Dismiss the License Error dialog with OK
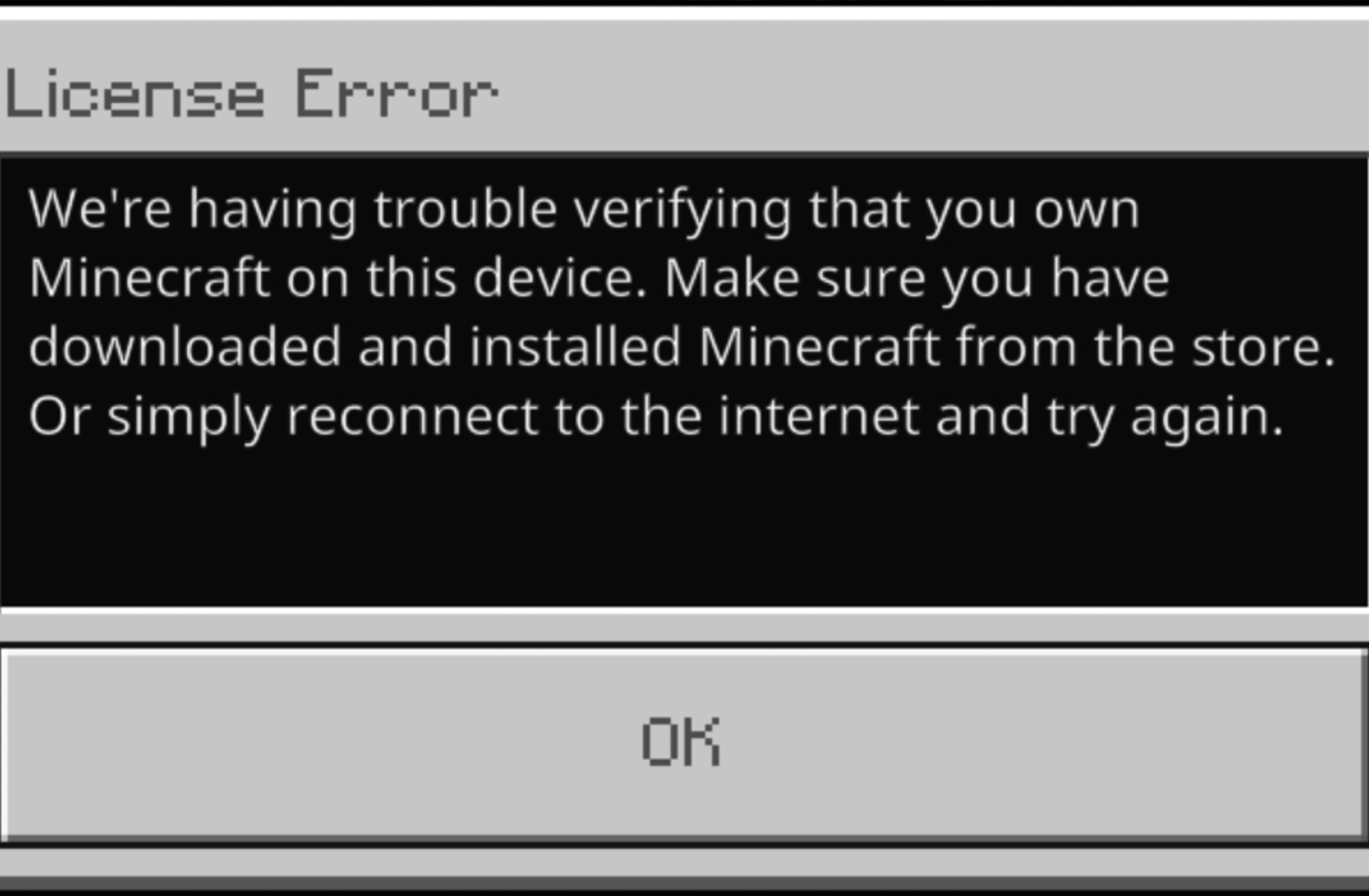Screen dimensions: 1369x896 click(x=683, y=744)
